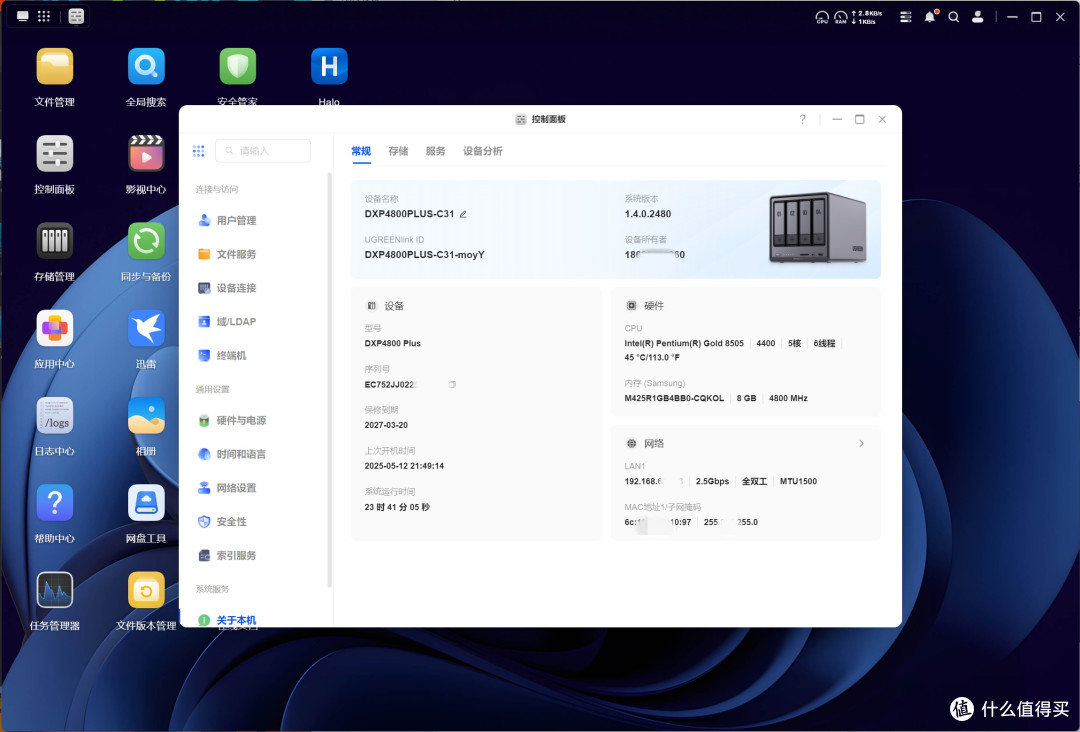Click the show desktop icon in top bar
The image size is (1080, 732).
(x=23, y=16)
